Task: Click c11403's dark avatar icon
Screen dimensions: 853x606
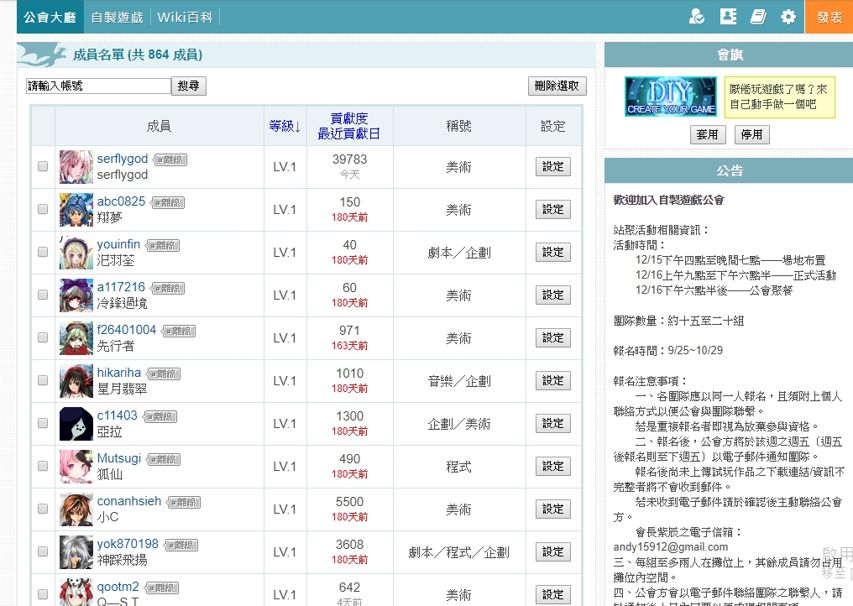Action: [x=76, y=424]
